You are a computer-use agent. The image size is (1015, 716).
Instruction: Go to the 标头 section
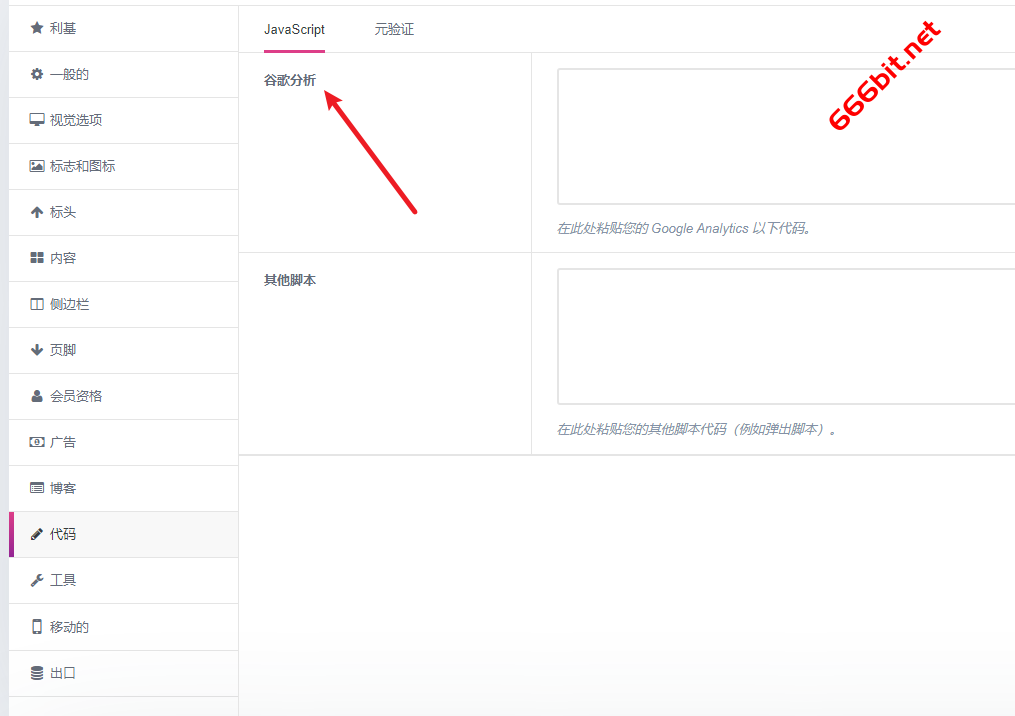click(124, 212)
